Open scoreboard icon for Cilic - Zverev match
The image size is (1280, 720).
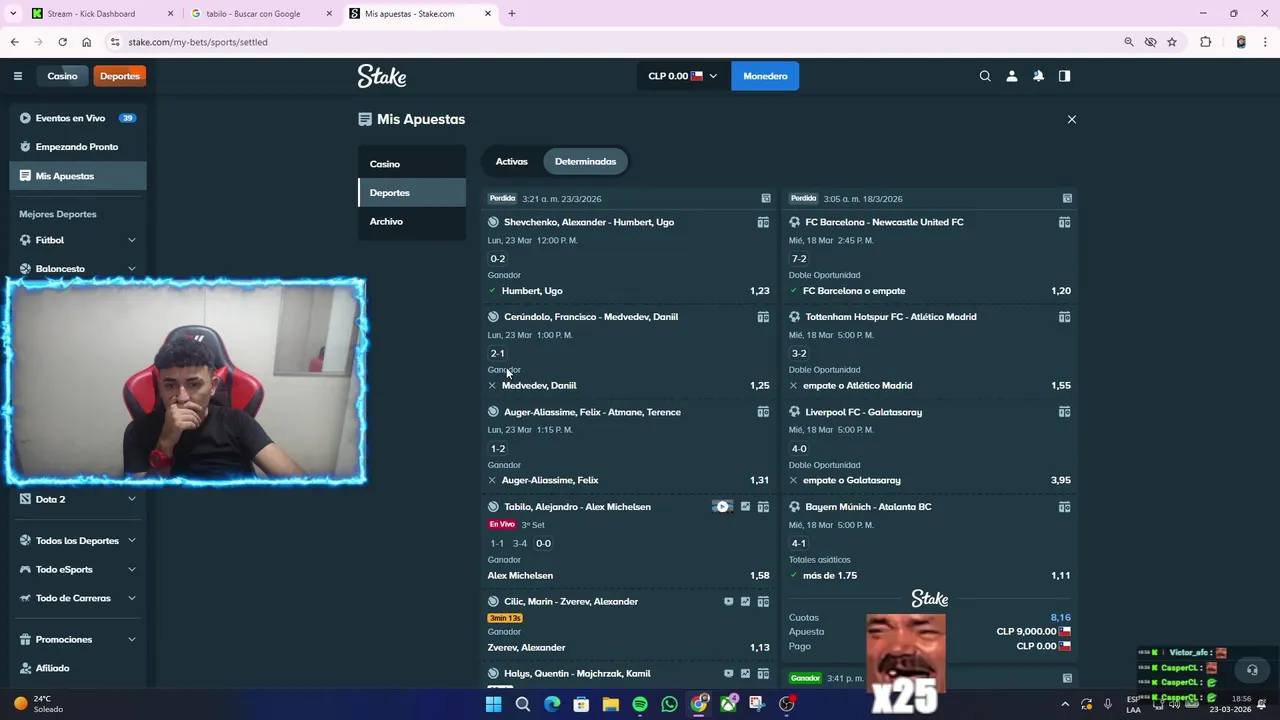(x=763, y=602)
